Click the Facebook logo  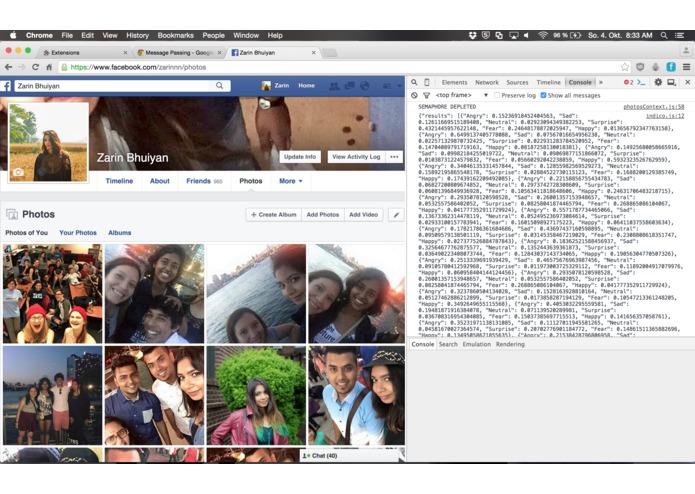(6, 86)
